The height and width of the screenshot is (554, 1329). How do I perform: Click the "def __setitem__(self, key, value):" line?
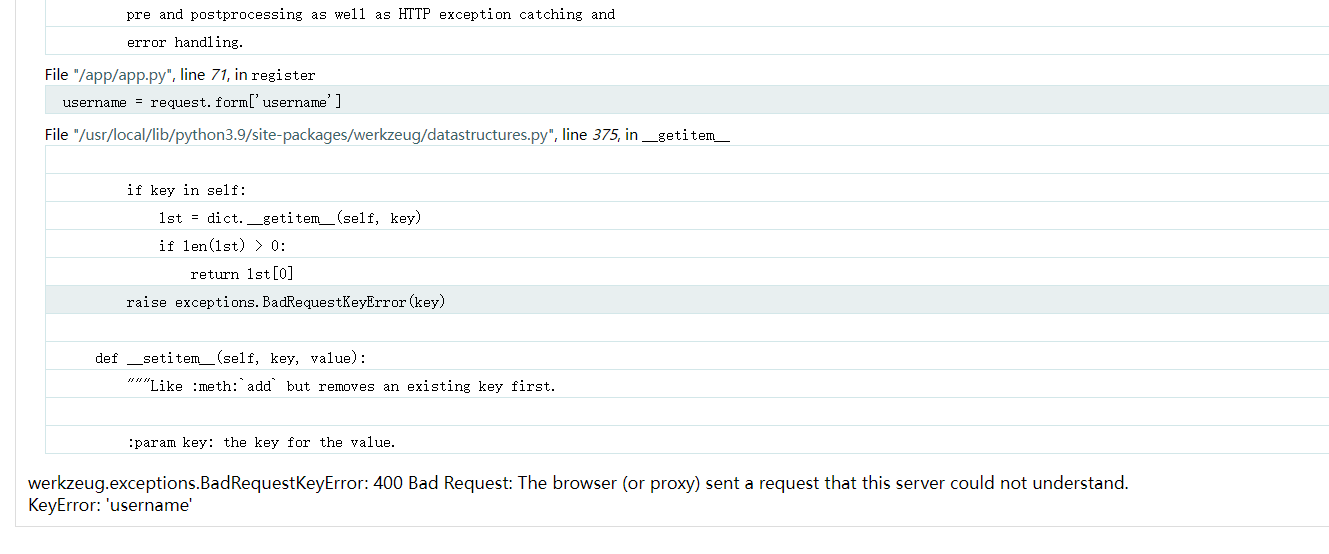coord(231,358)
